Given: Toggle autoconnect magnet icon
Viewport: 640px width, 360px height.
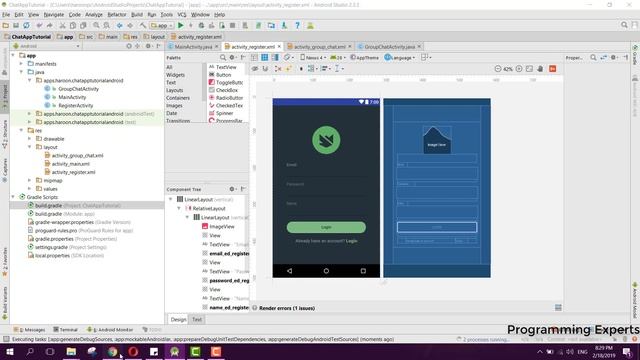Looking at the screenshot, I should [265, 69].
